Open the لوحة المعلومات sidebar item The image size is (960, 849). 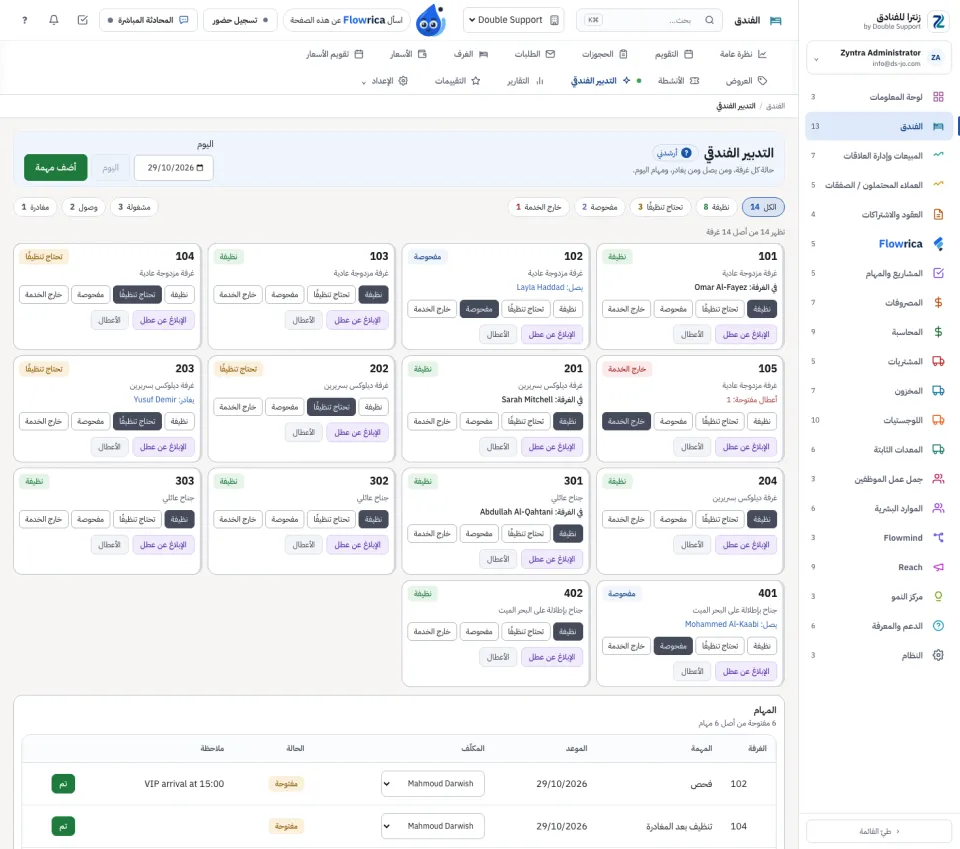[879, 97]
